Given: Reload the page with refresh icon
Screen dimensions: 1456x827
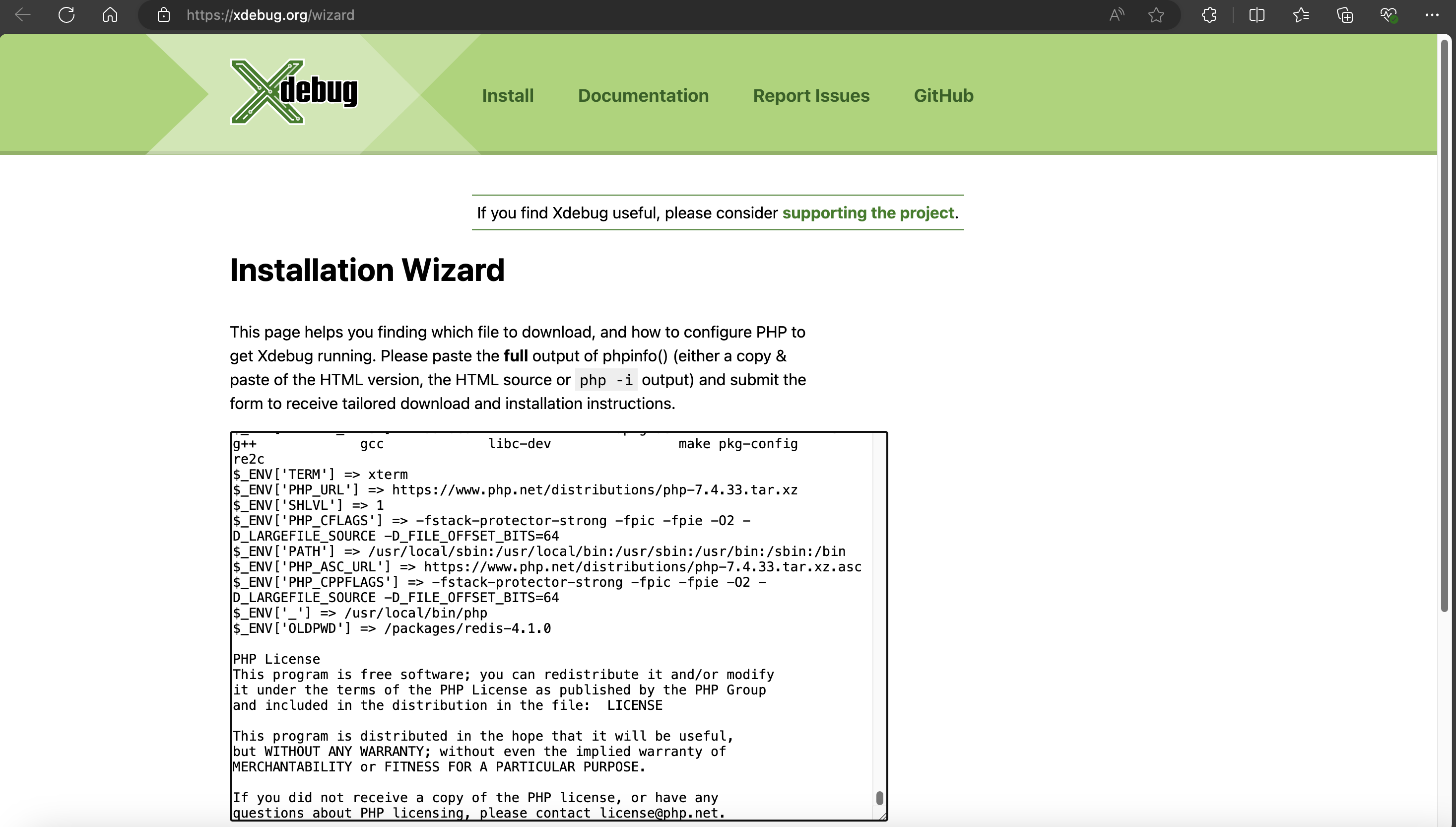Looking at the screenshot, I should click(x=66, y=15).
